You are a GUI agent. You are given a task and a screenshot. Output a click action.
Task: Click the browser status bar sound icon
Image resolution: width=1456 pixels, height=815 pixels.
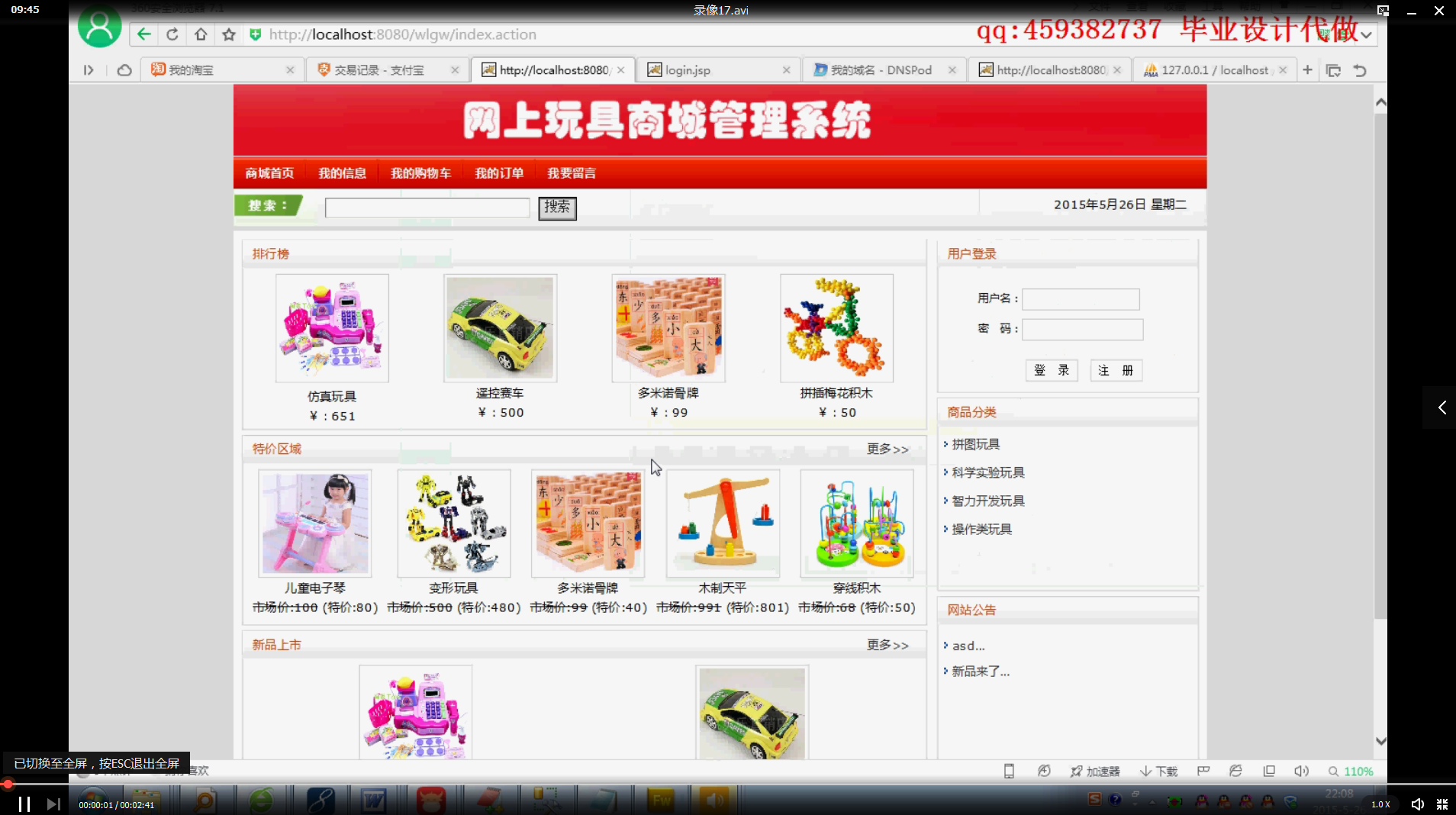pos(1302,772)
